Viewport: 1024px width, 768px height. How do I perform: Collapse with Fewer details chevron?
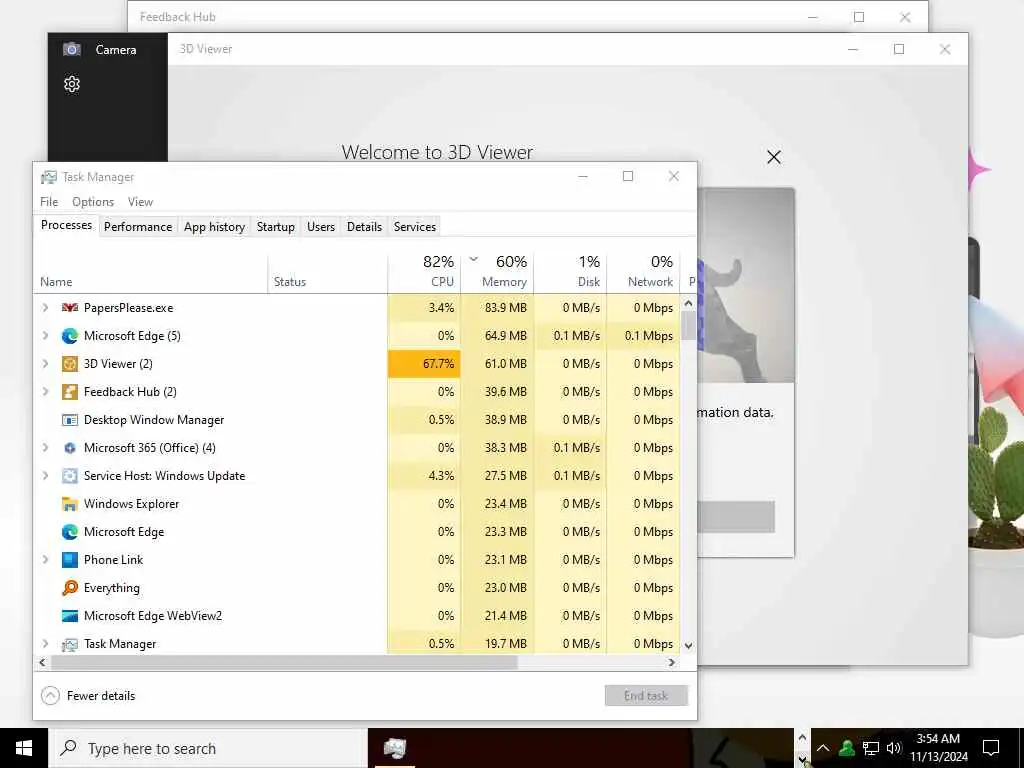pos(50,696)
